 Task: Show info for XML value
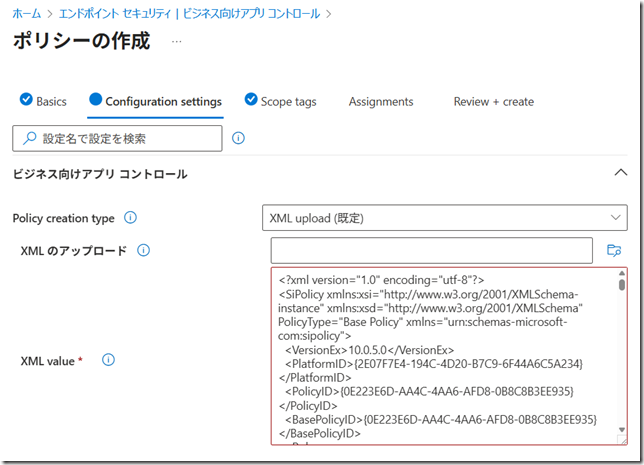point(108,359)
